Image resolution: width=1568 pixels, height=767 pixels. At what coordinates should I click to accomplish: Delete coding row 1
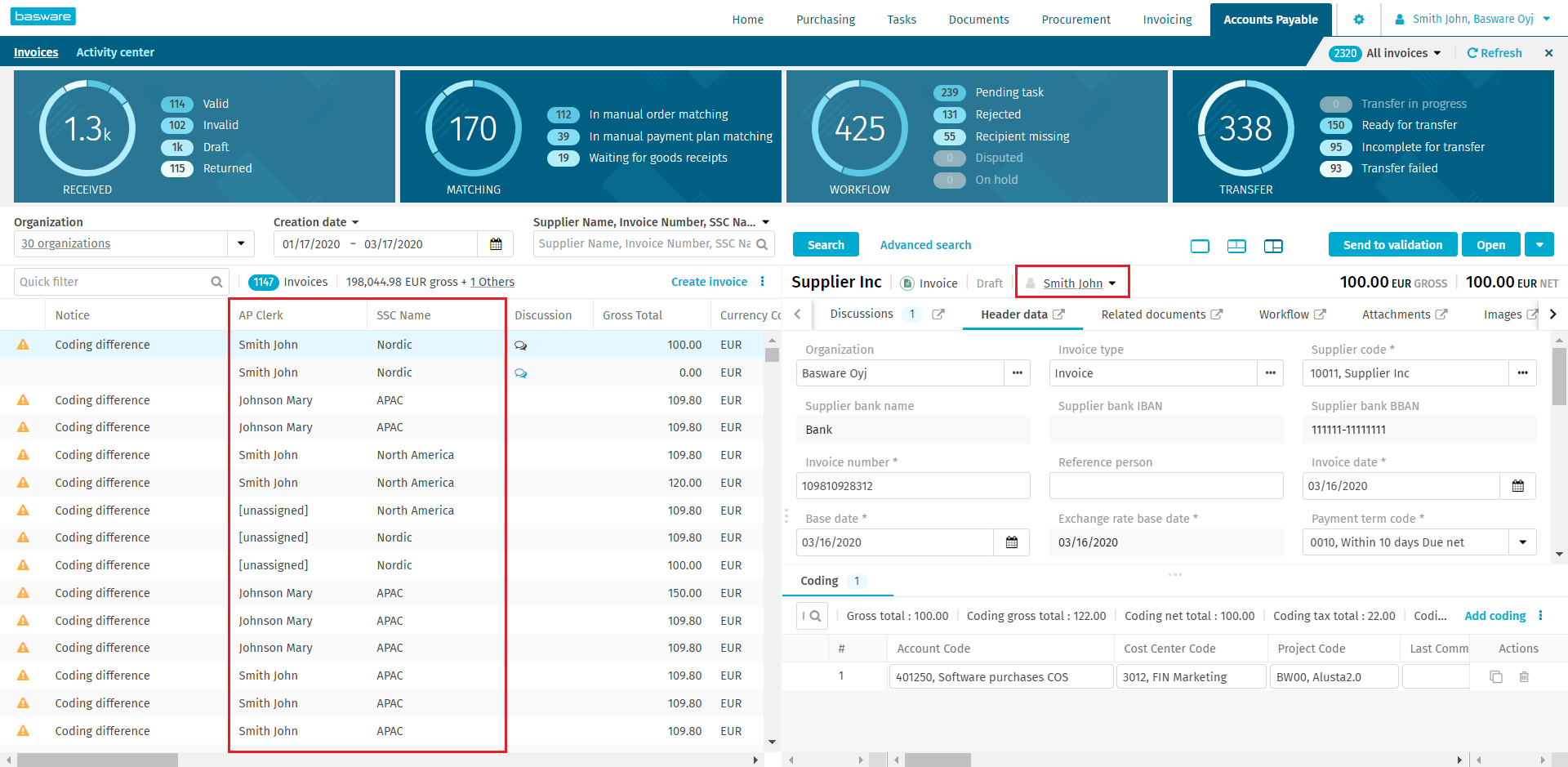click(1524, 677)
